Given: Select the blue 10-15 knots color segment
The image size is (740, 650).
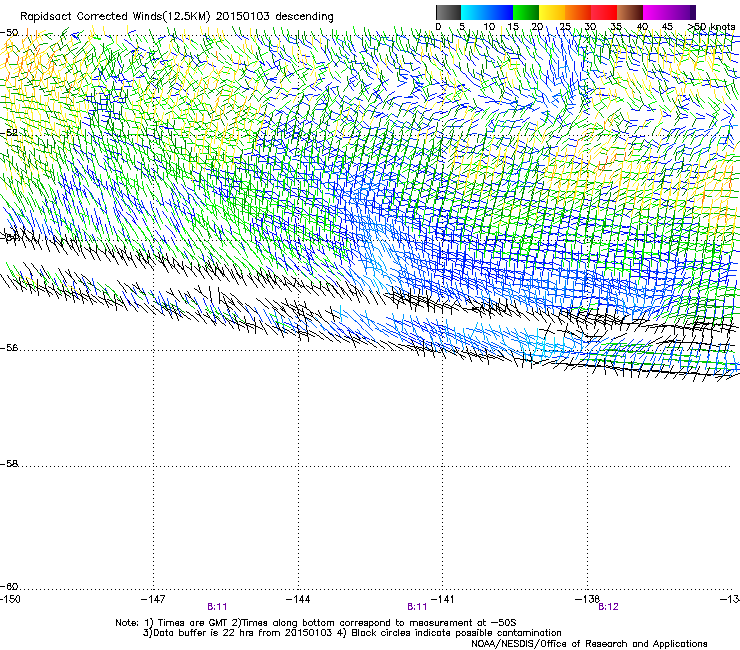Looking at the screenshot, I should click(x=499, y=12).
